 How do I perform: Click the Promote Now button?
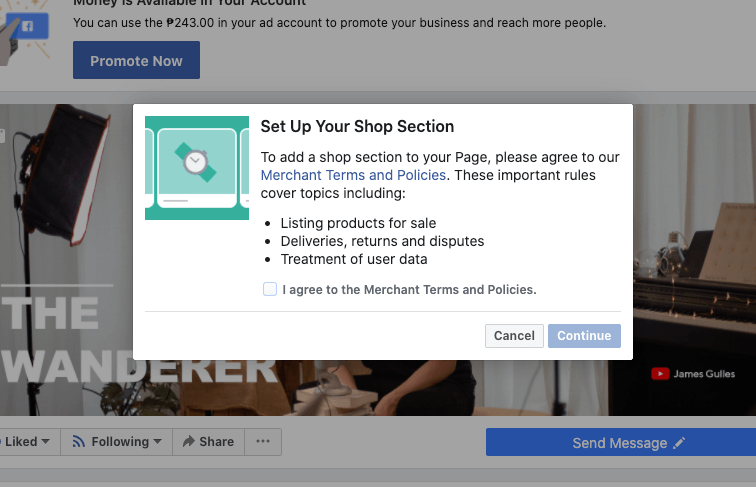(x=136, y=60)
